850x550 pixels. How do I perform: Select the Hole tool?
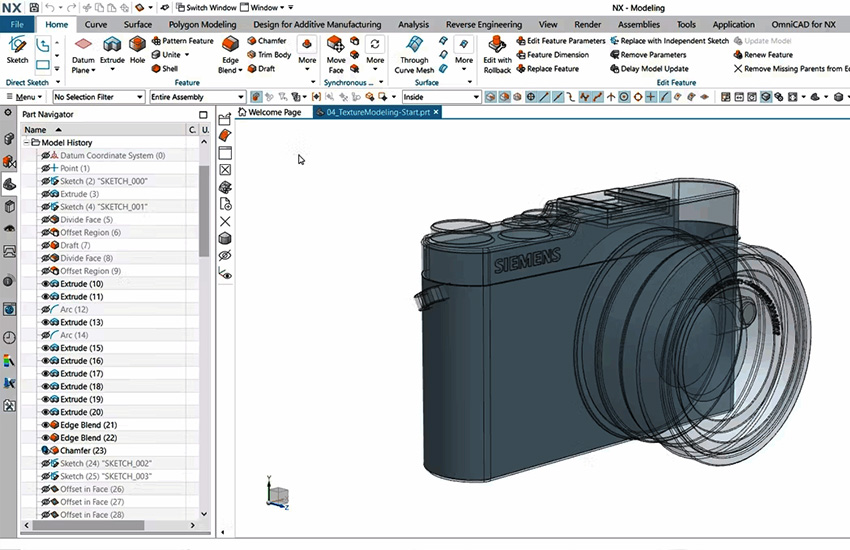(137, 50)
